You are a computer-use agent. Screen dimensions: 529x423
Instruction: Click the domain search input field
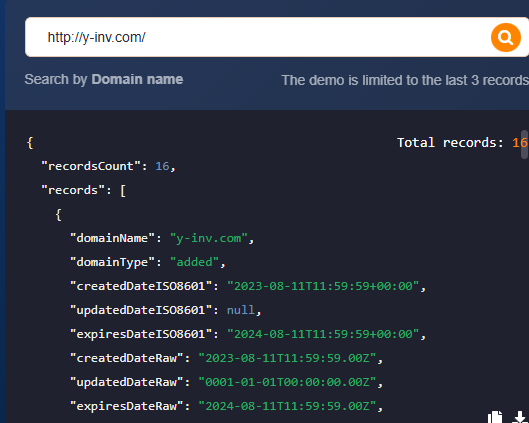(256, 37)
